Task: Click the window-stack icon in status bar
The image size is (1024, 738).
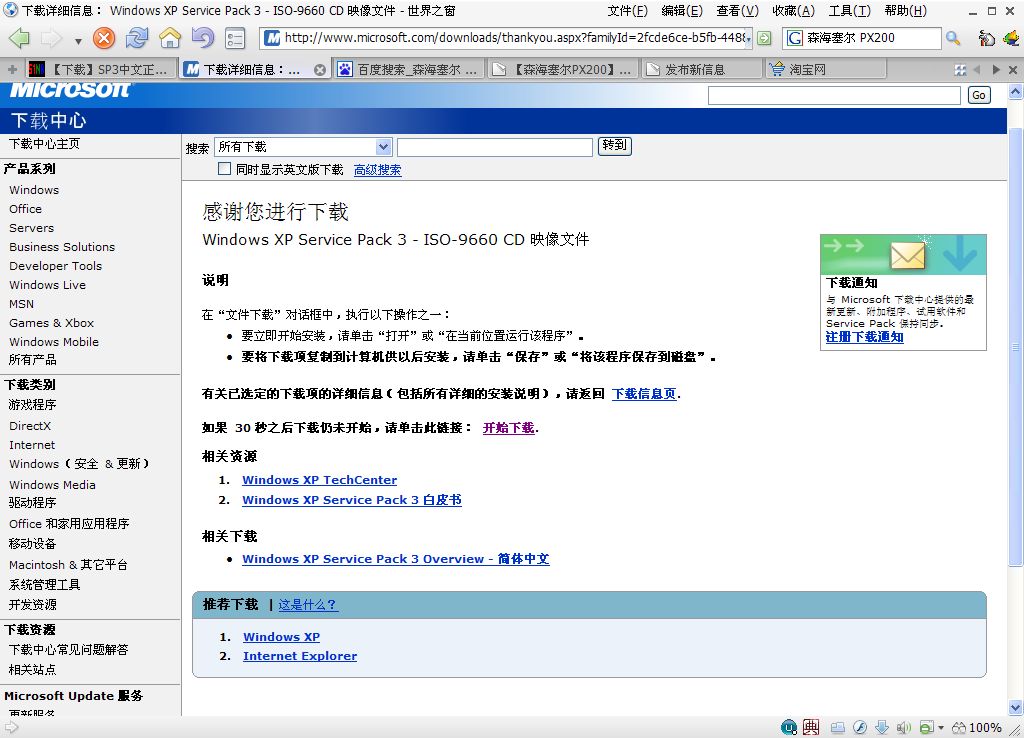Action: [838, 727]
